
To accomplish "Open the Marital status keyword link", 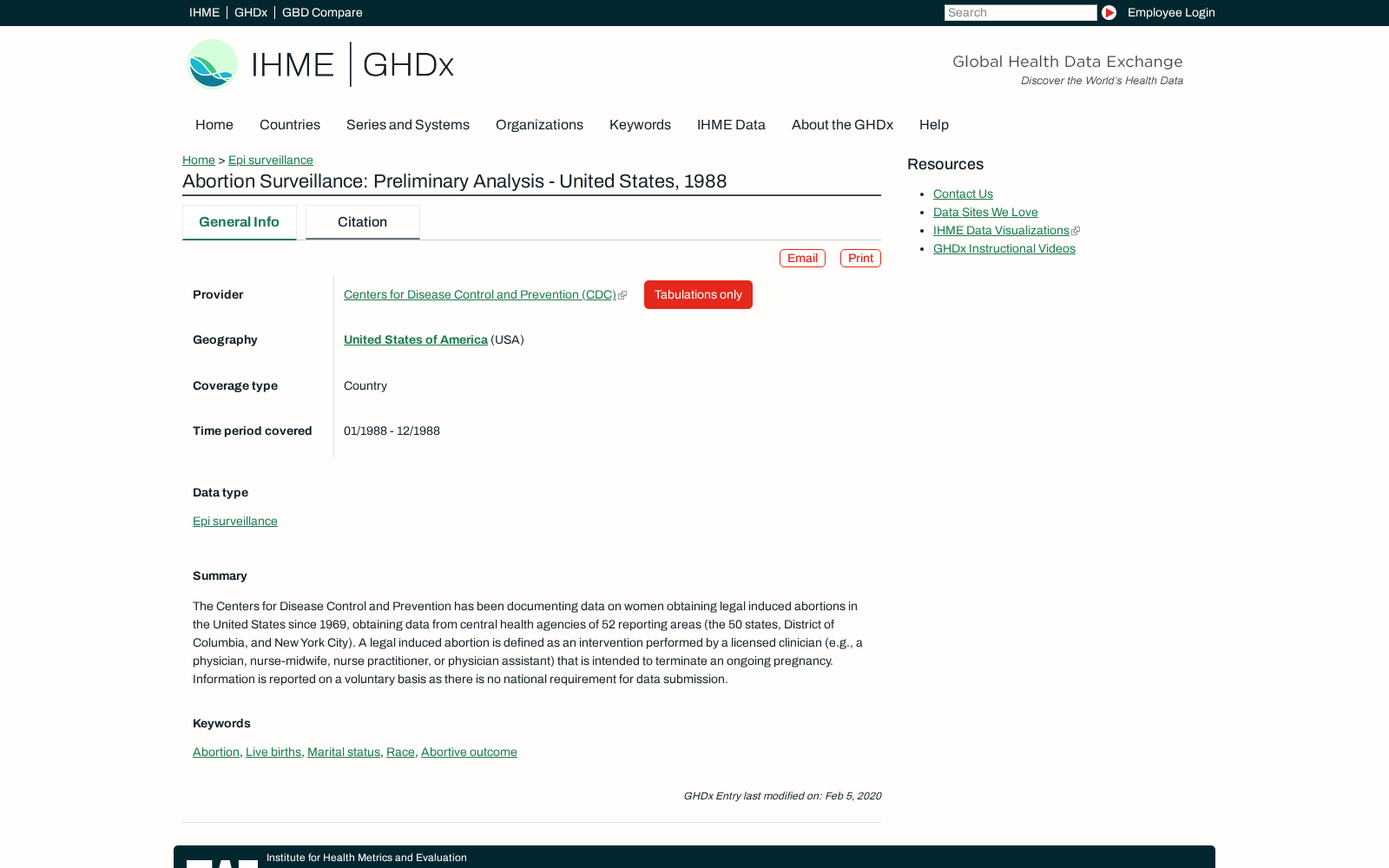I will coord(344,752).
